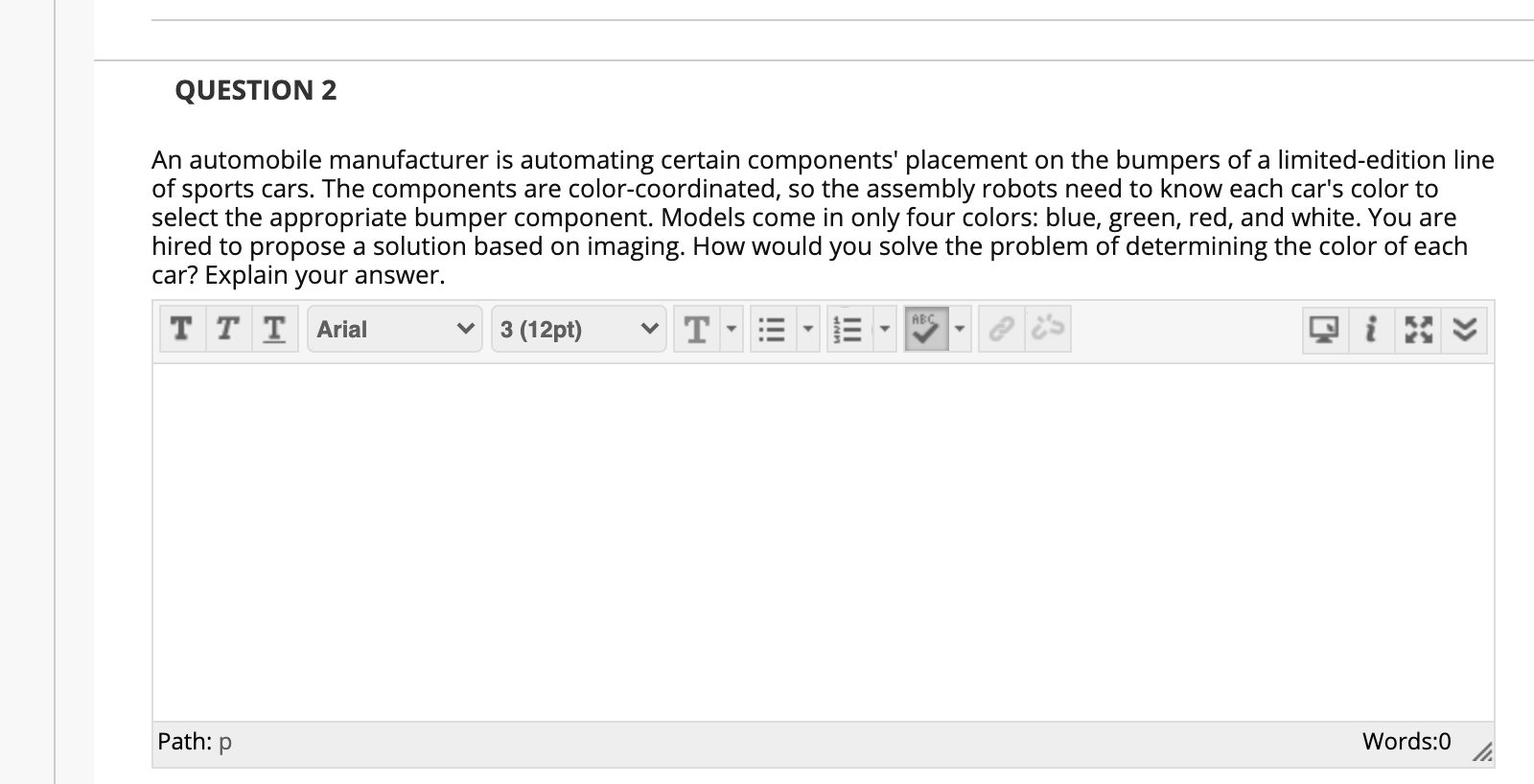Switch editor to fullscreen mode
1534x784 pixels.
pyautogui.click(x=1417, y=330)
